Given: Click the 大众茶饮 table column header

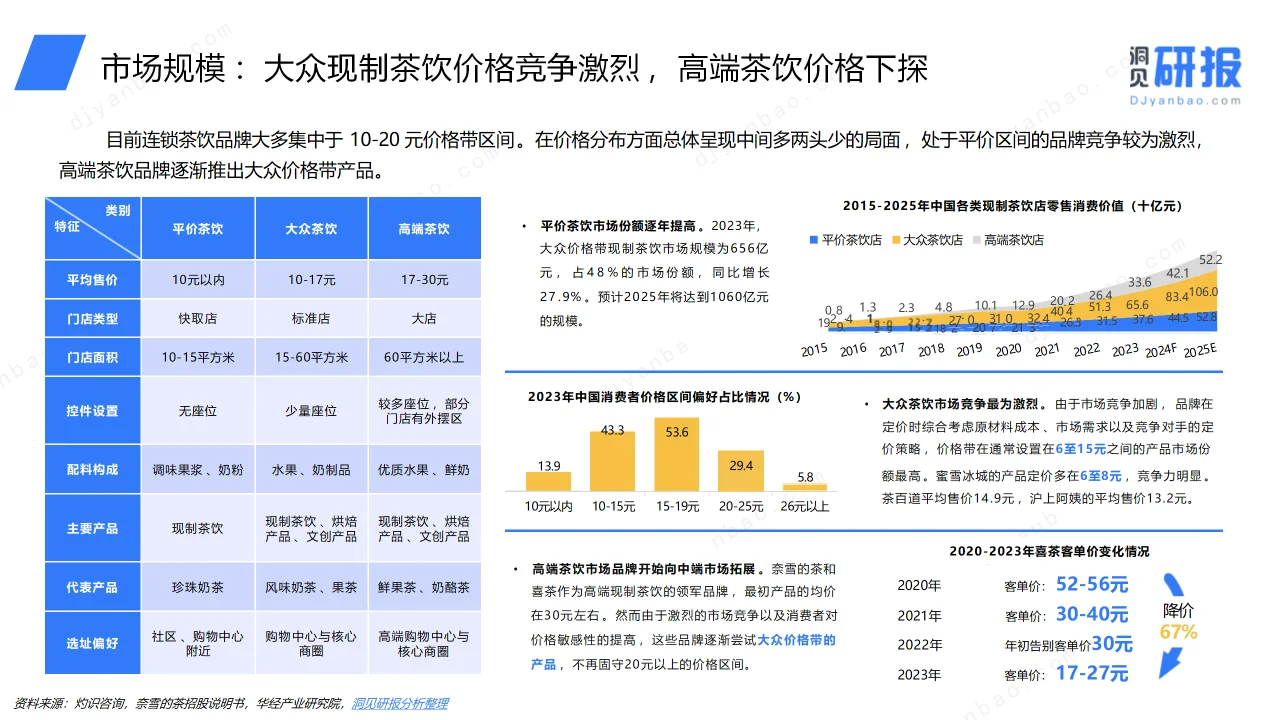Looking at the screenshot, I should tap(311, 229).
